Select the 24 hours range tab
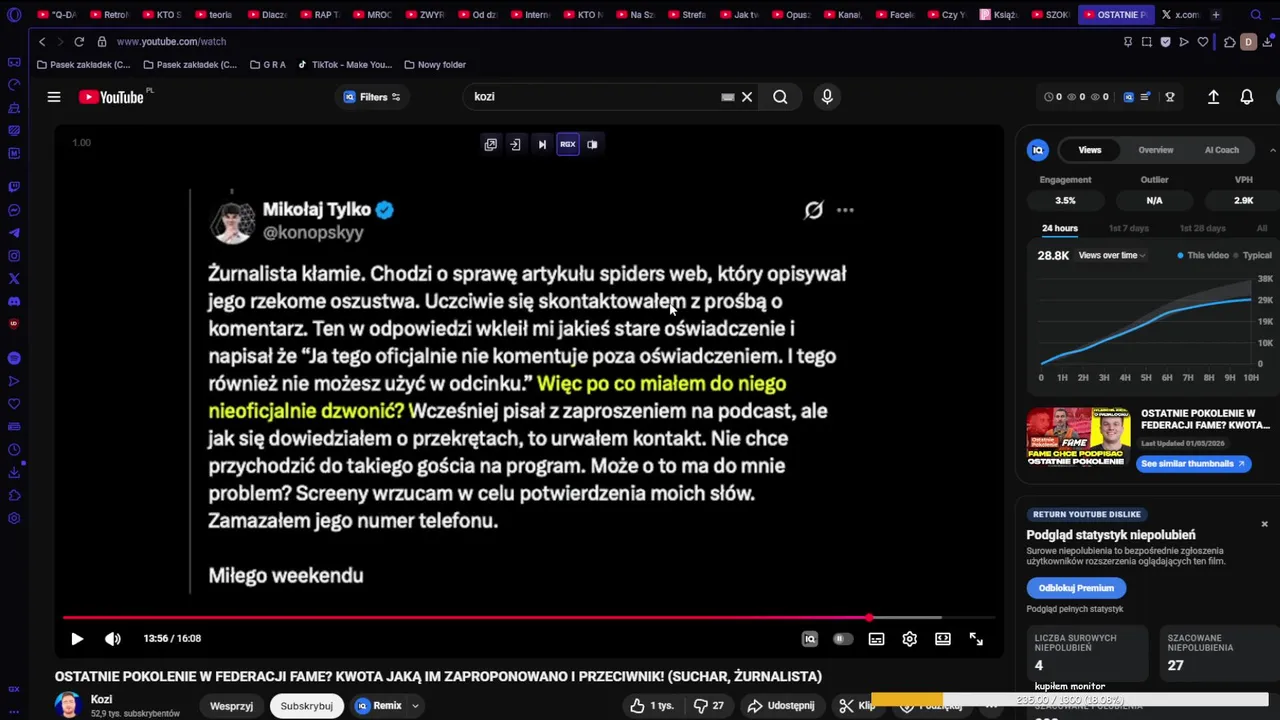1280x720 pixels. (x=1059, y=228)
